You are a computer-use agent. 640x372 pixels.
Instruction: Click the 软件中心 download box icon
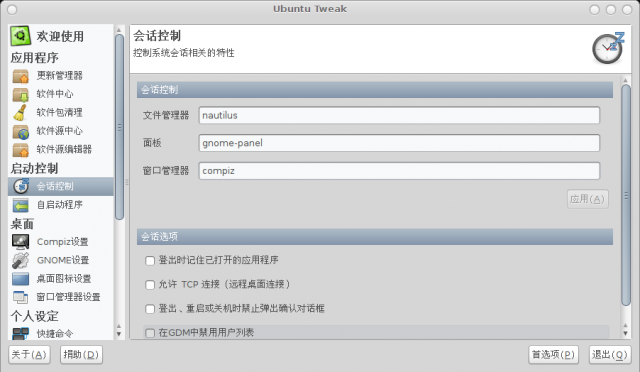click(20, 94)
